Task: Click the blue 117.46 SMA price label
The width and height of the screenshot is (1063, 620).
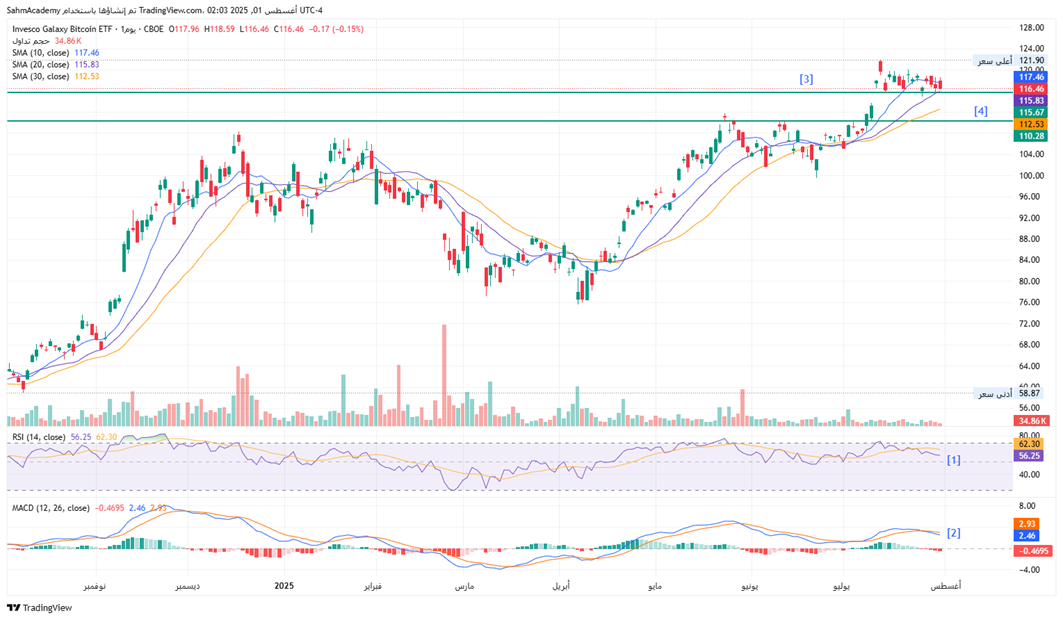Action: 1030,77
